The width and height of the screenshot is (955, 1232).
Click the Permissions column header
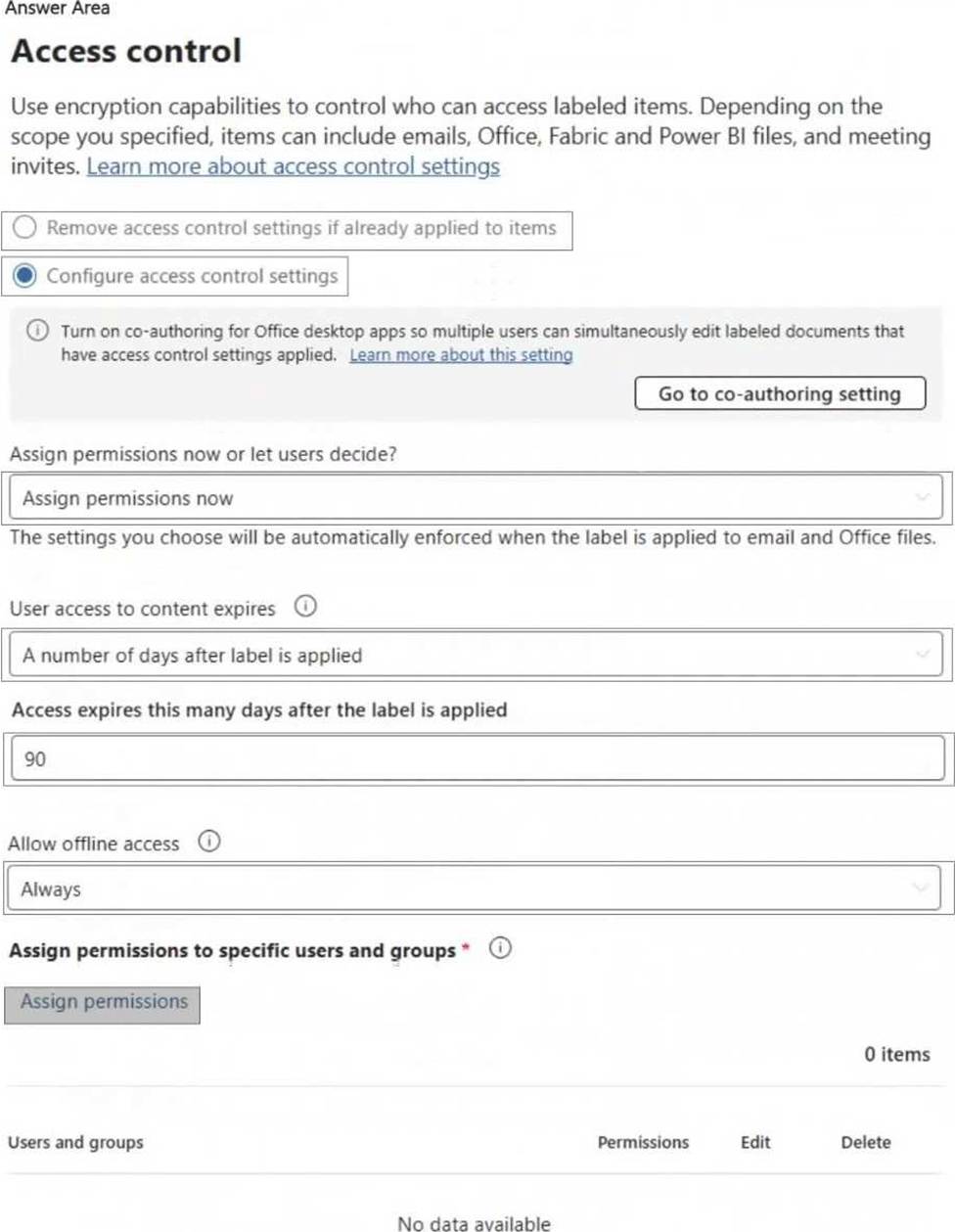[x=643, y=1142]
